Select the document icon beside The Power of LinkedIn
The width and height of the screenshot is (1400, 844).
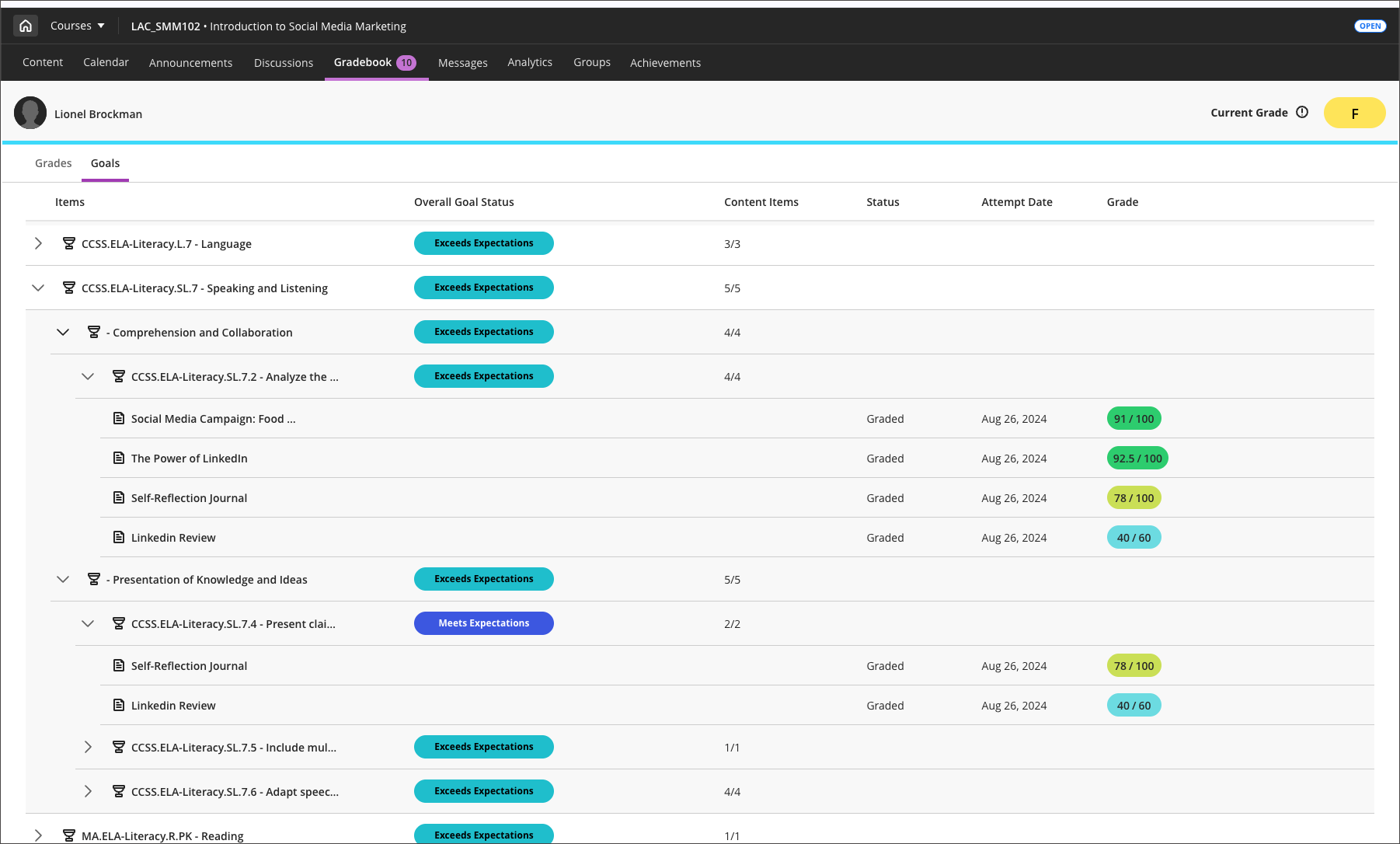tap(118, 458)
